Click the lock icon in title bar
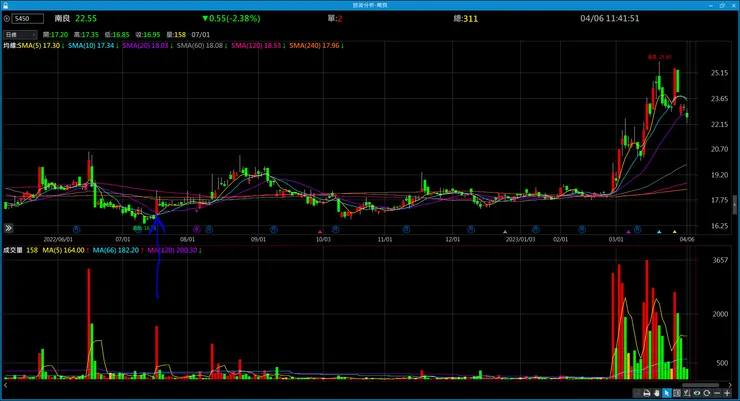The image size is (740, 401). (5, 5)
